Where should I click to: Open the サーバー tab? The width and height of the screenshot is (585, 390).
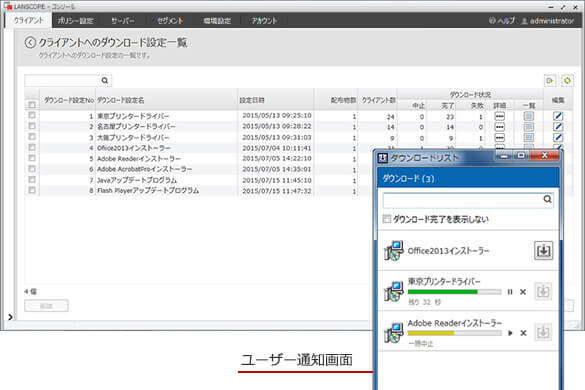point(123,21)
